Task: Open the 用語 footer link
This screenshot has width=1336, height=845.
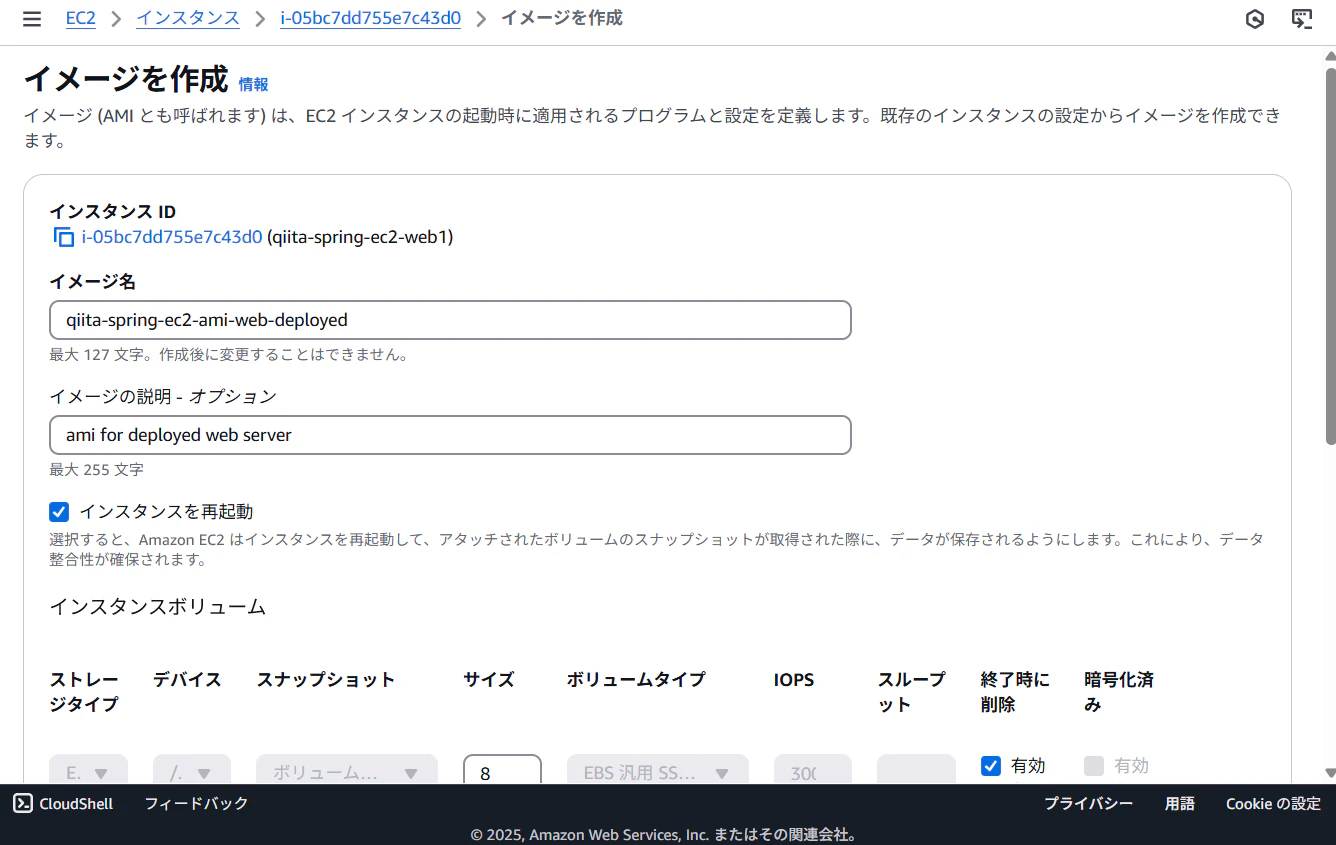Action: 1180,803
